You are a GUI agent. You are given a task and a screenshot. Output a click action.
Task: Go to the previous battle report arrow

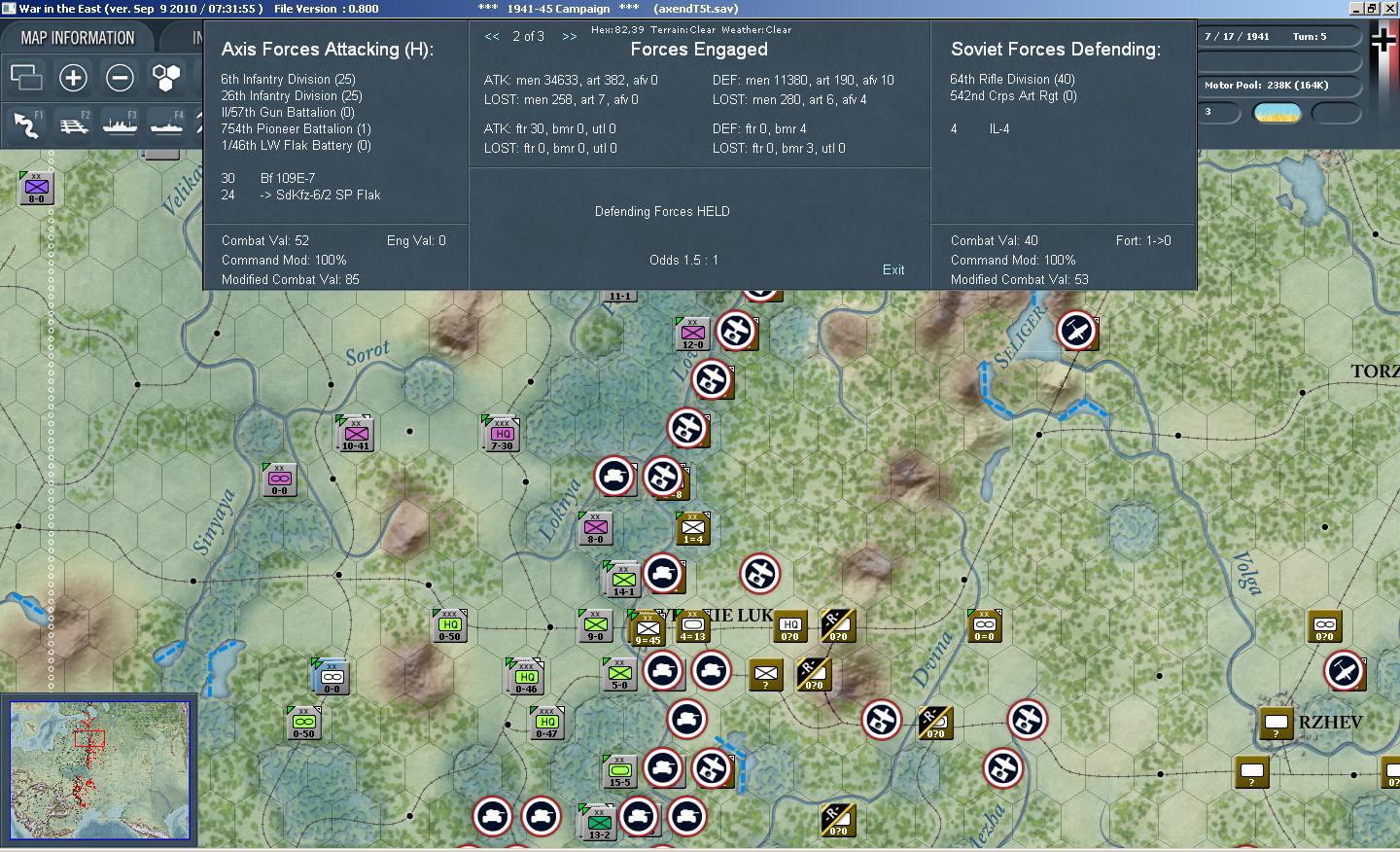(x=492, y=37)
